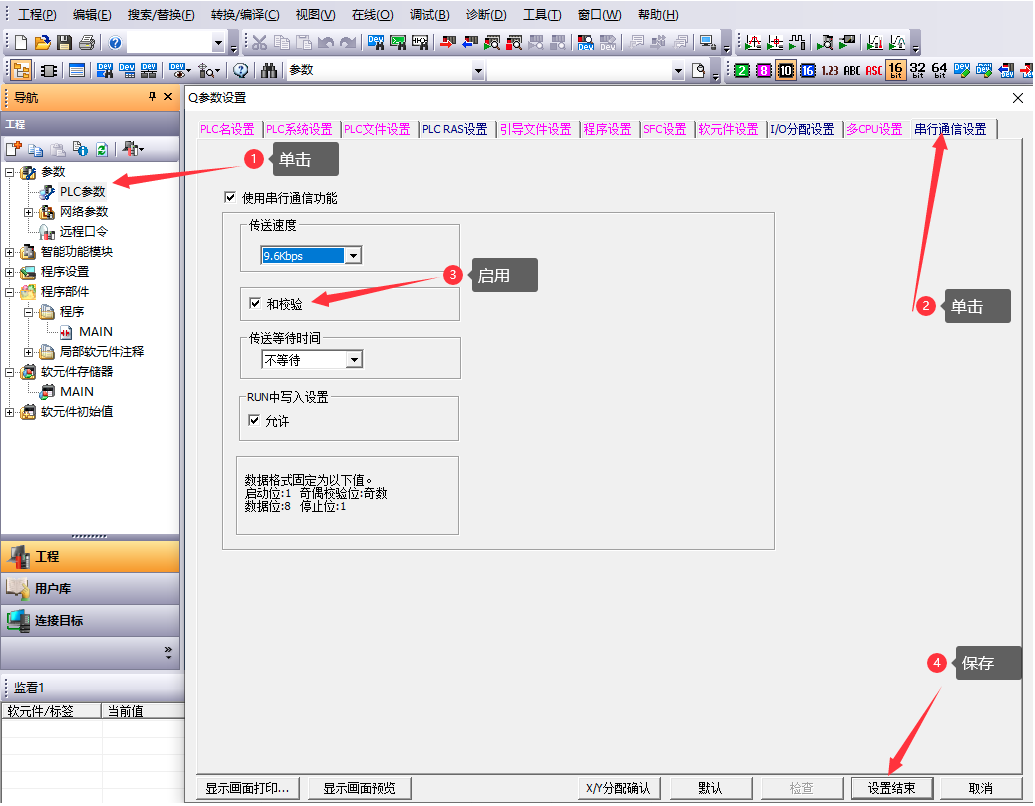The height and width of the screenshot is (806, 1035).
Task: Select the 16-bit integer display icon
Action: pyautogui.click(x=895, y=70)
